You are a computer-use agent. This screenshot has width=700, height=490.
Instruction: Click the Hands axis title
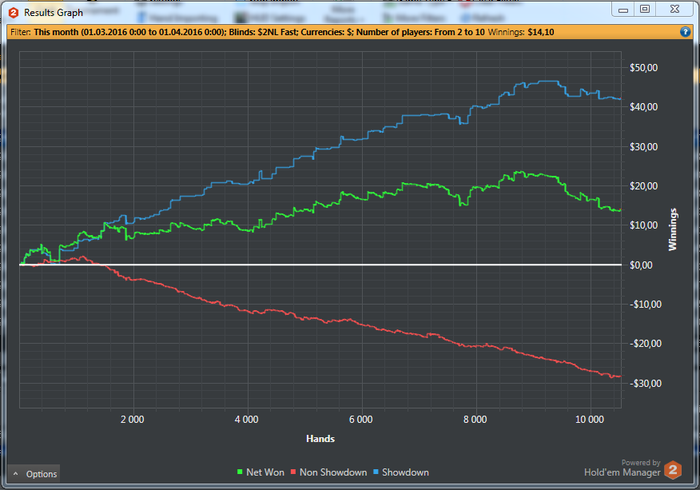(x=321, y=439)
